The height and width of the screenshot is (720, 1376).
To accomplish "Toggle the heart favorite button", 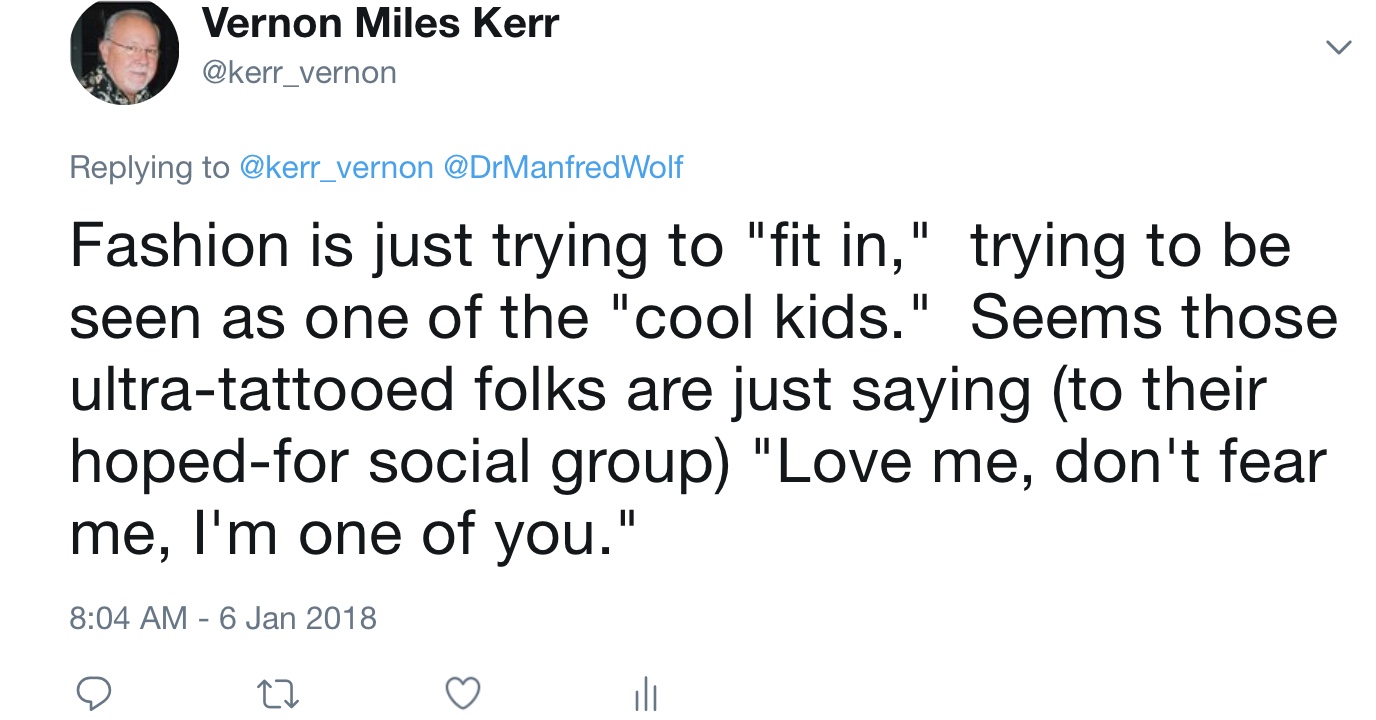I will (462, 693).
